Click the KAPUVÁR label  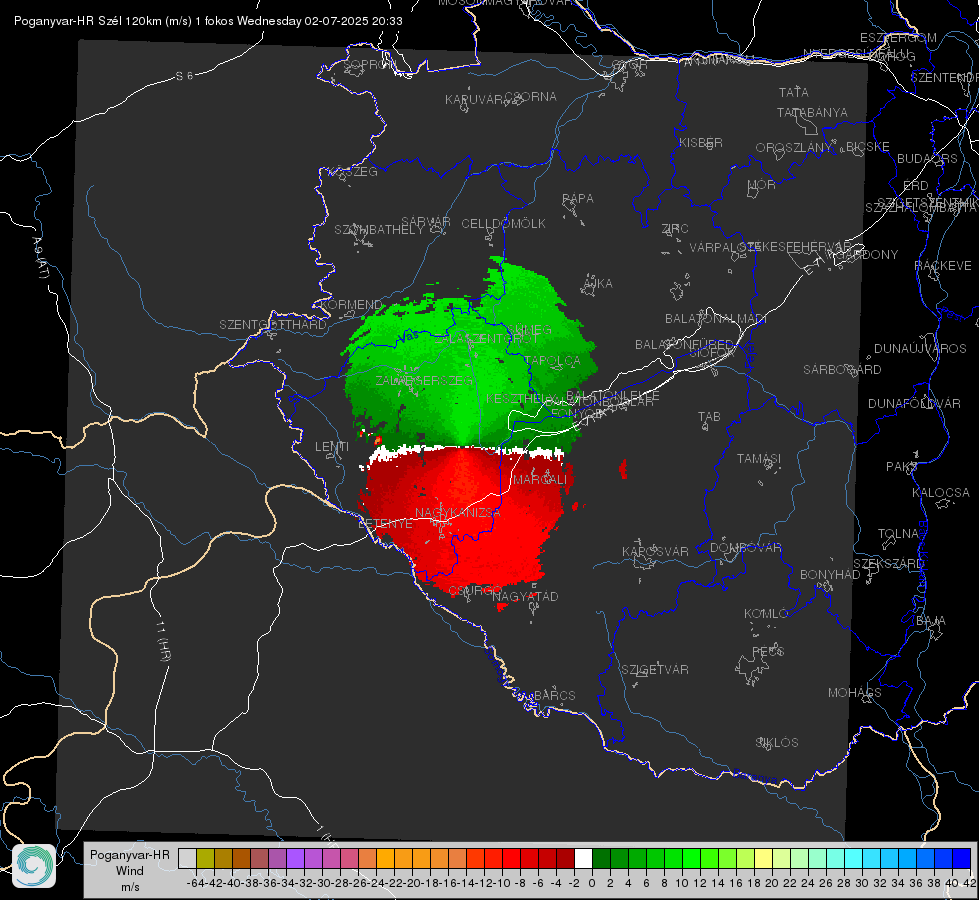click(x=475, y=100)
